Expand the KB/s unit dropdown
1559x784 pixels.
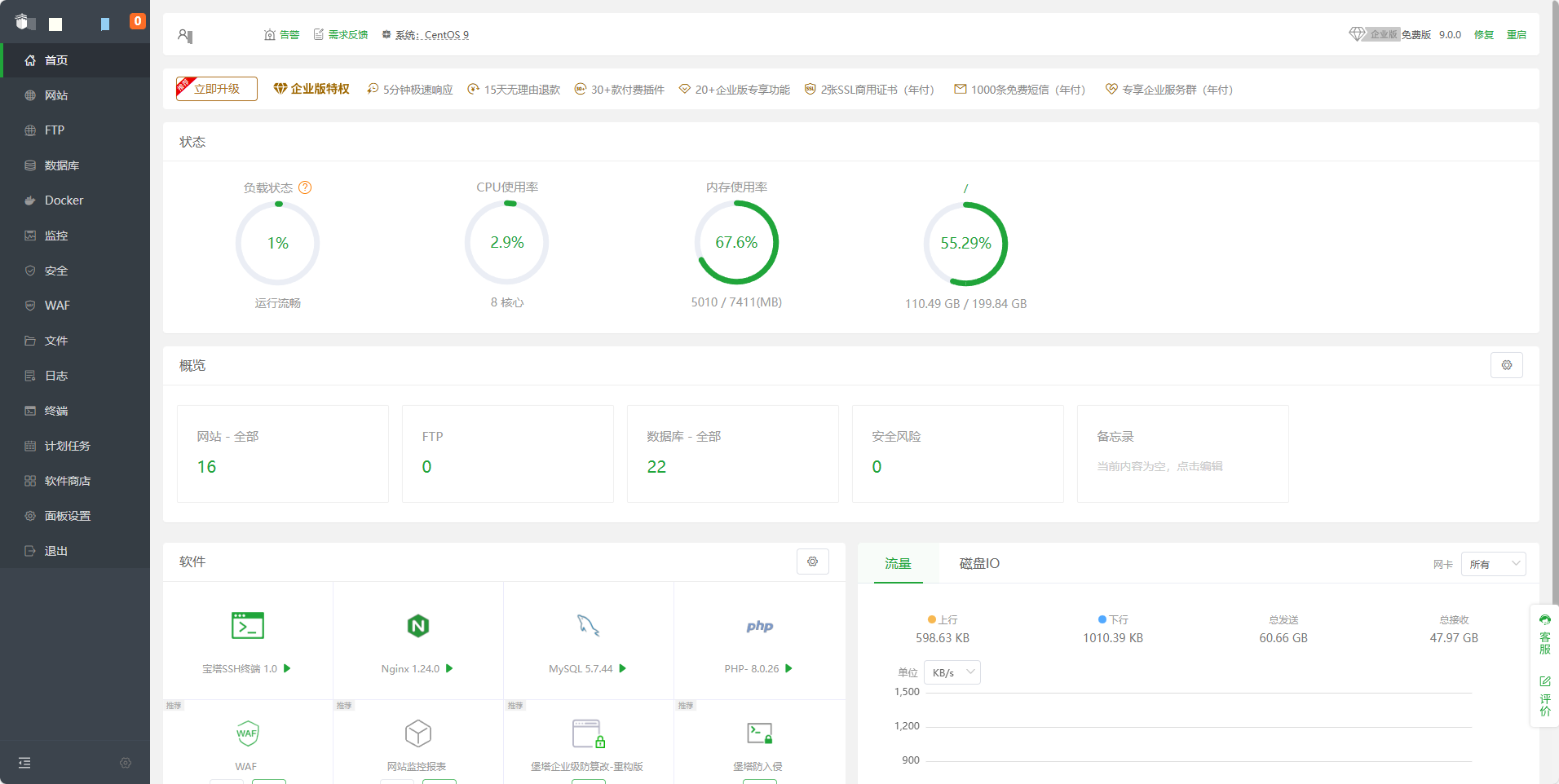(953, 672)
